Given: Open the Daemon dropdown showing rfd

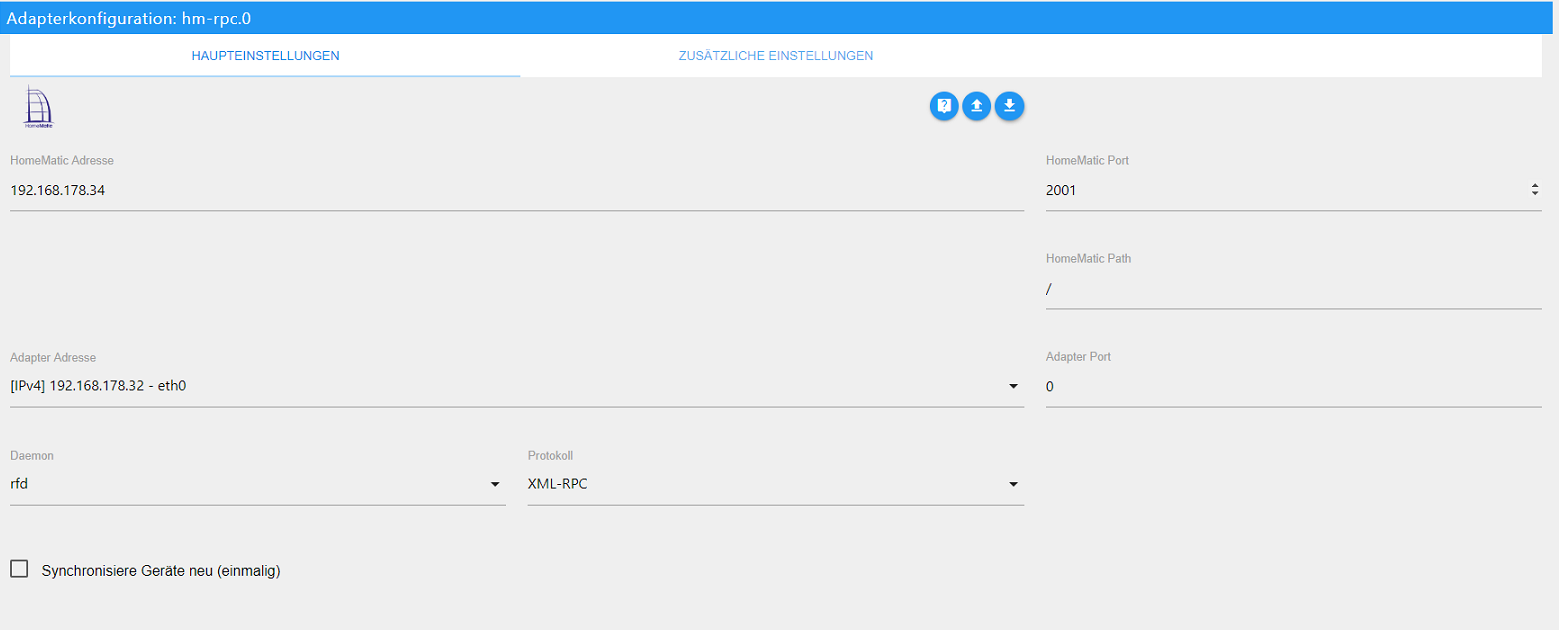Looking at the screenshot, I should coord(258,484).
